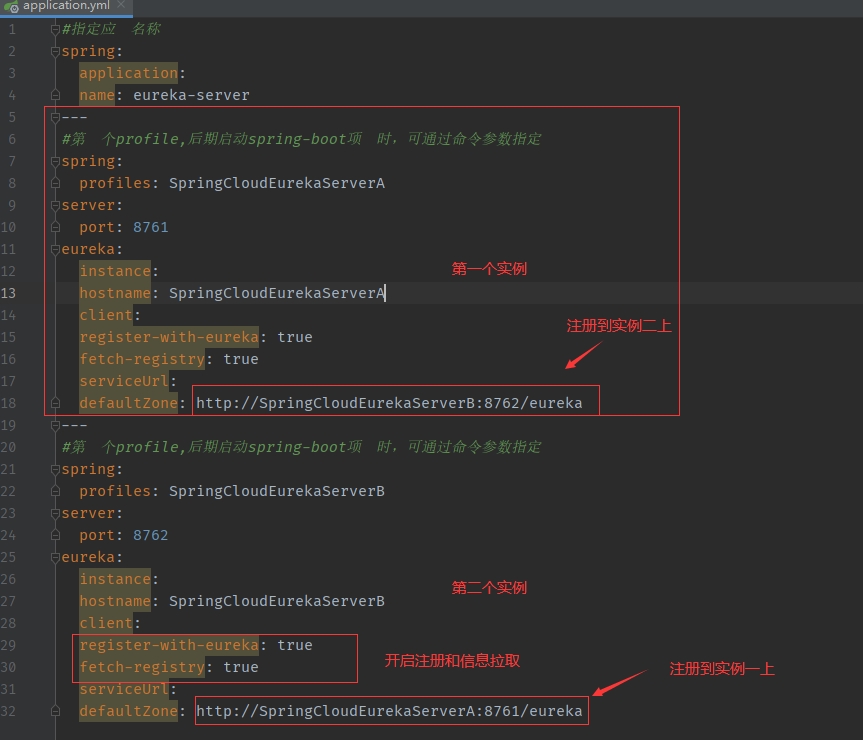This screenshot has height=740, width=863.
Task: Click the 'profiles' key on line 8
Action: tap(115, 183)
